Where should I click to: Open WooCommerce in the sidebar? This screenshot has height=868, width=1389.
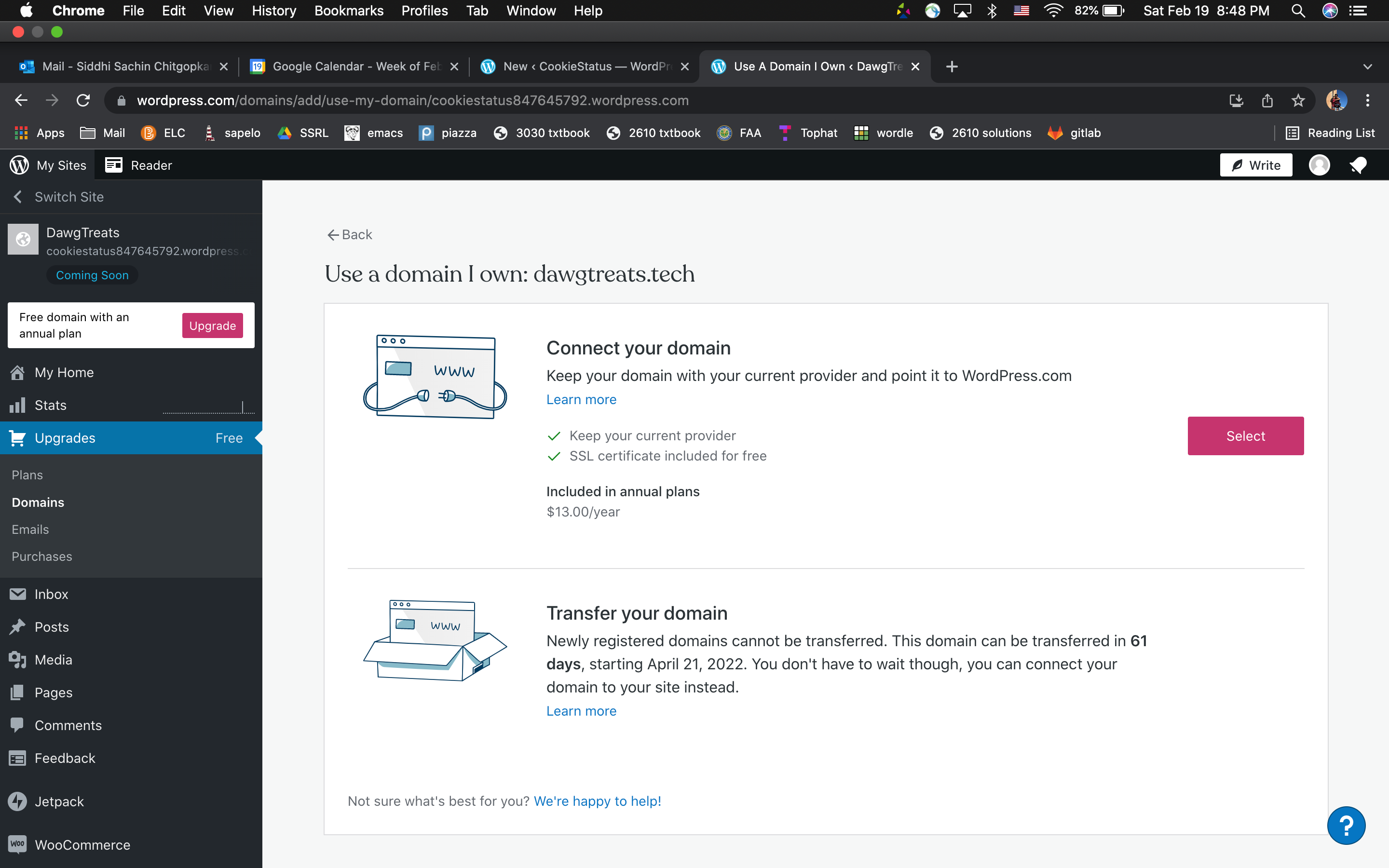[82, 844]
